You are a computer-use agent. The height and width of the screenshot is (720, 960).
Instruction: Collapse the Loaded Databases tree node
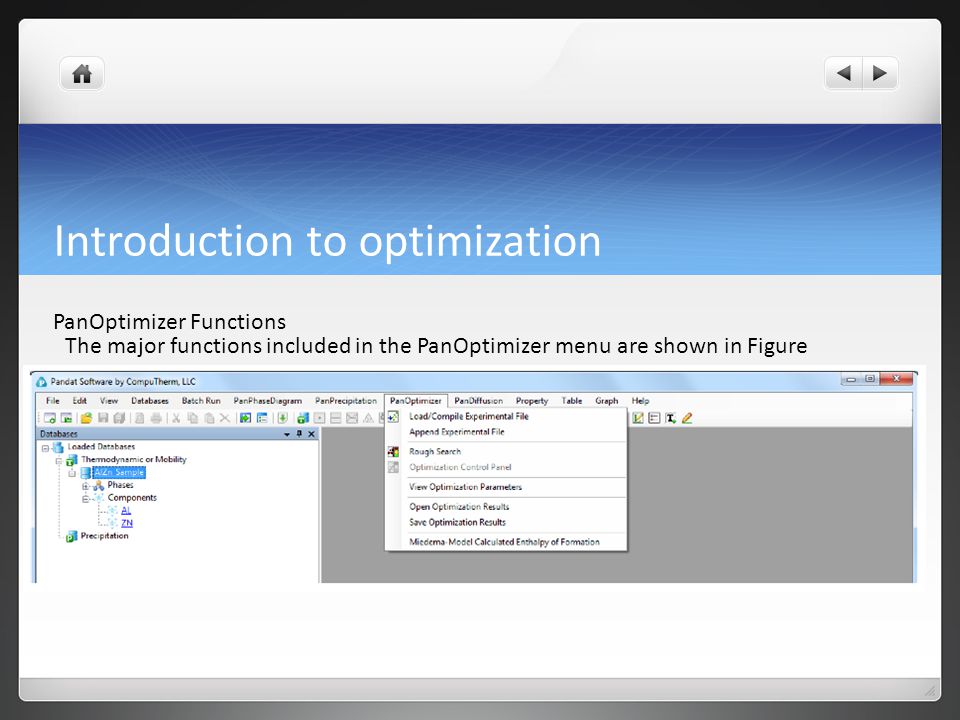tap(45, 448)
